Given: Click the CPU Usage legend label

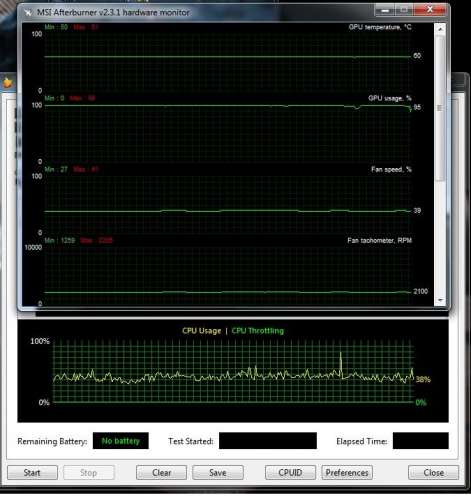Looking at the screenshot, I should pos(201,331).
